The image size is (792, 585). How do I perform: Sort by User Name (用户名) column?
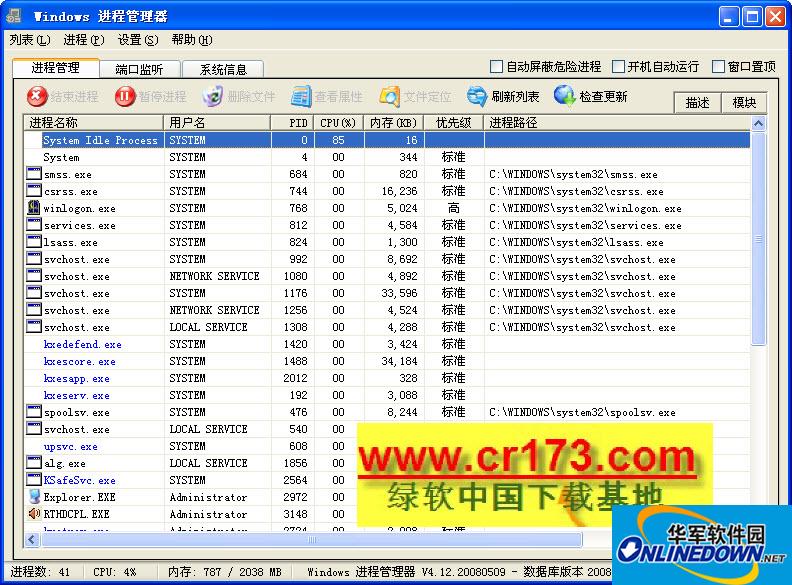tap(217, 122)
